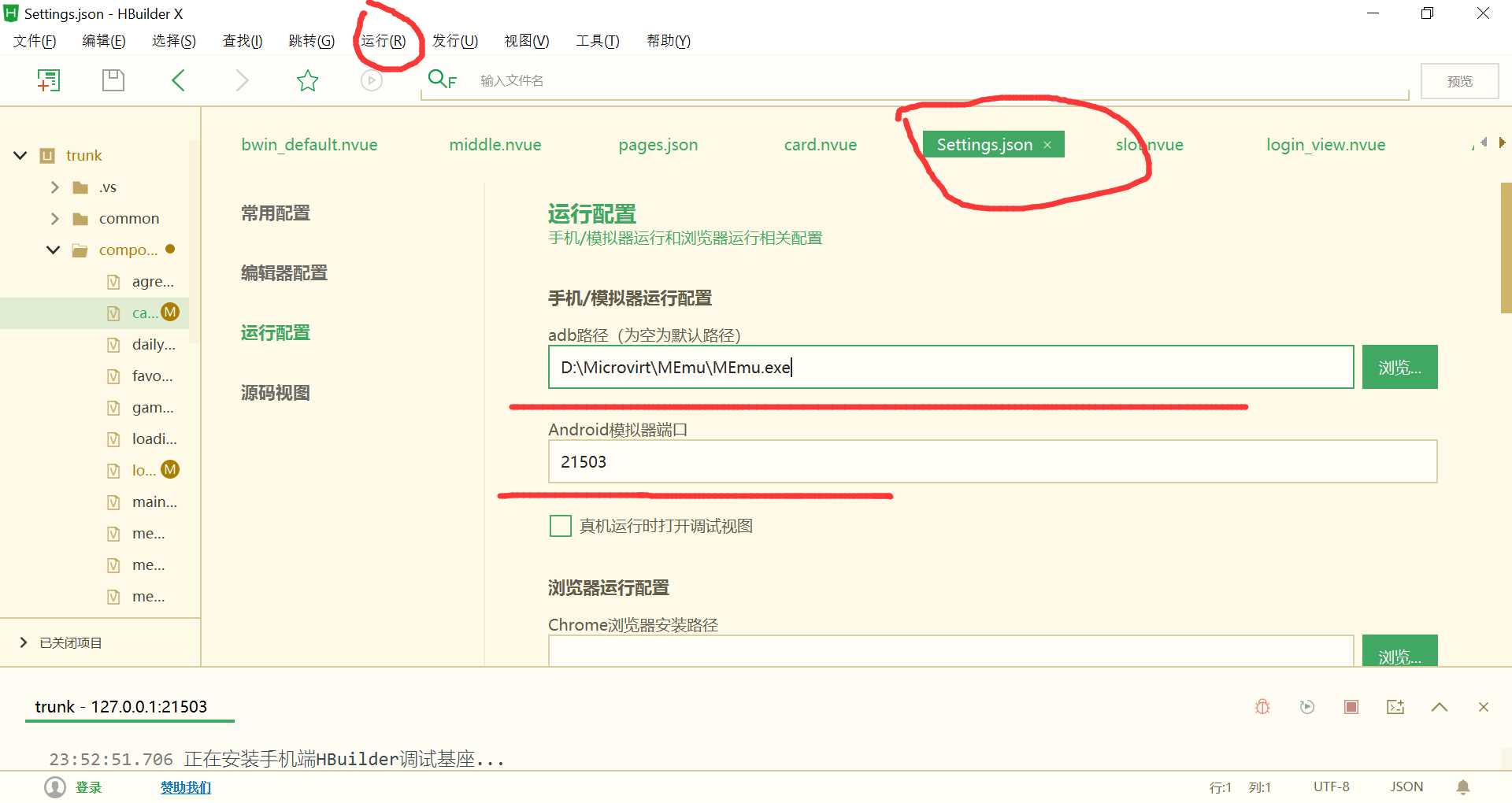
Task: Open the 发行(U) menu
Action: [455, 41]
